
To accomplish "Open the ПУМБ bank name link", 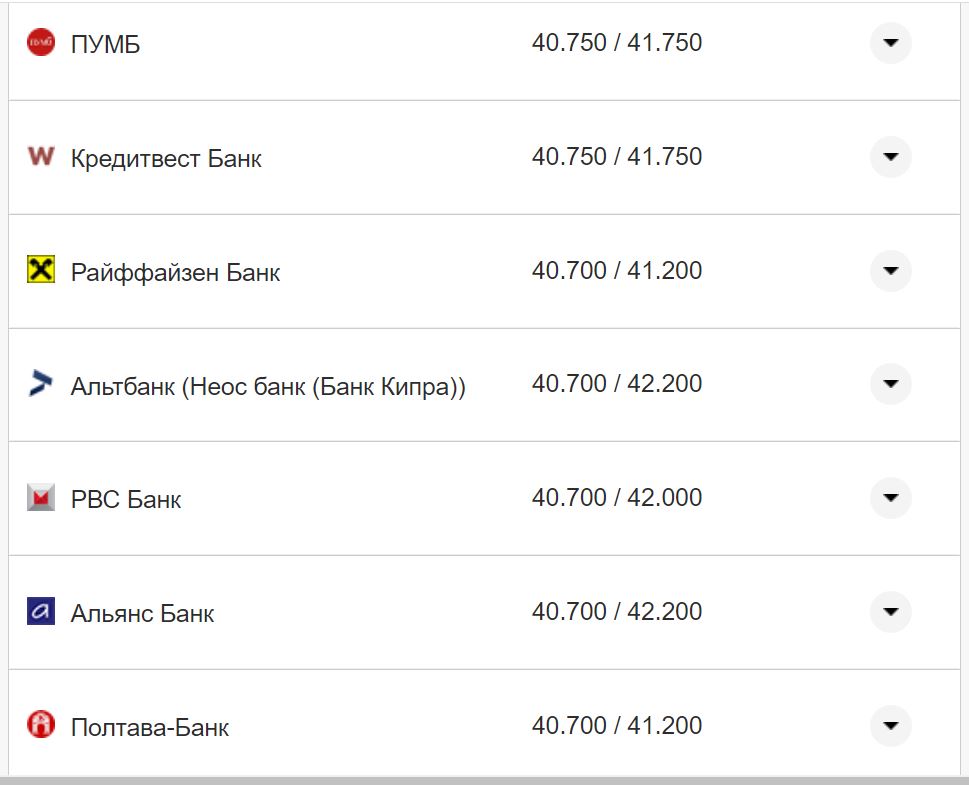I will click(x=105, y=45).
